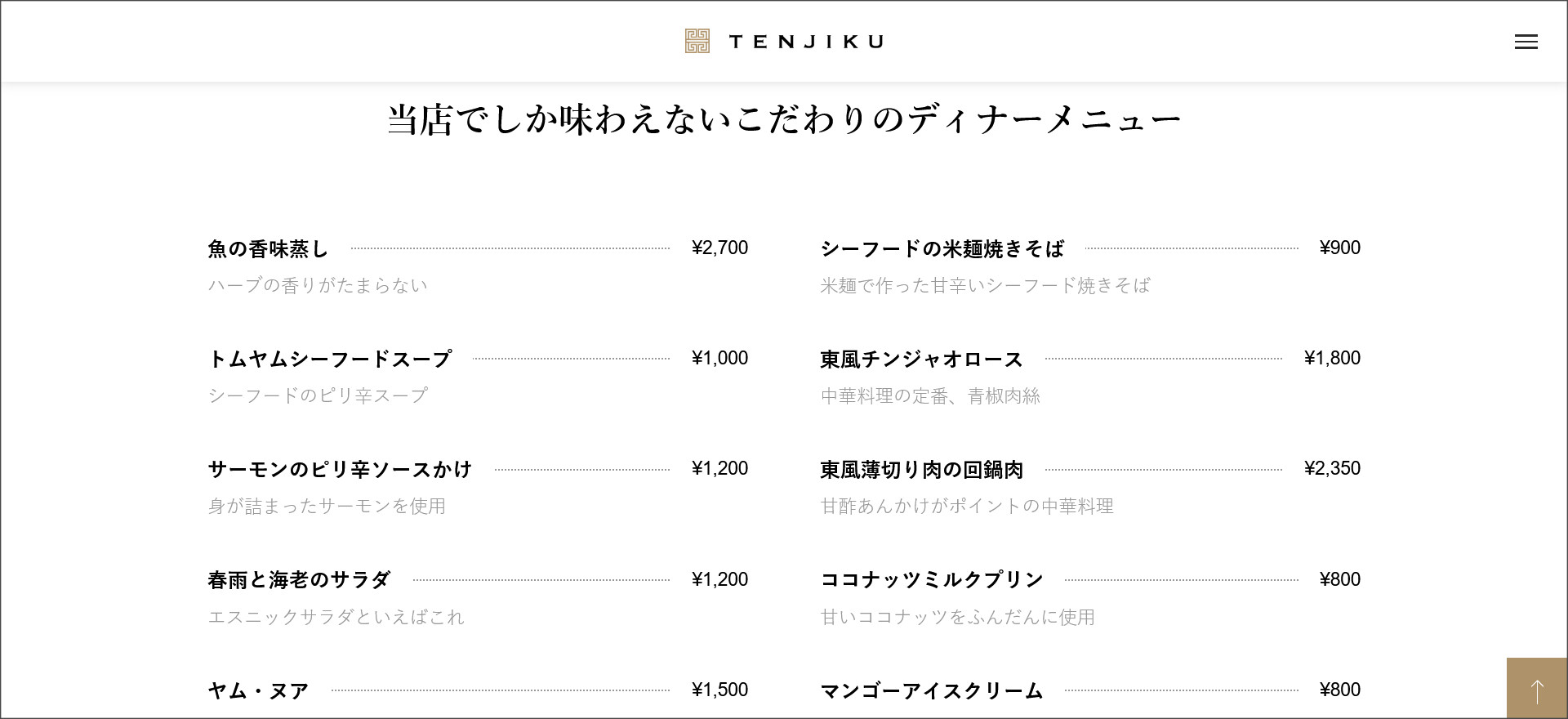Click the dinner menu heading
The width and height of the screenshot is (1568, 719).
[784, 120]
